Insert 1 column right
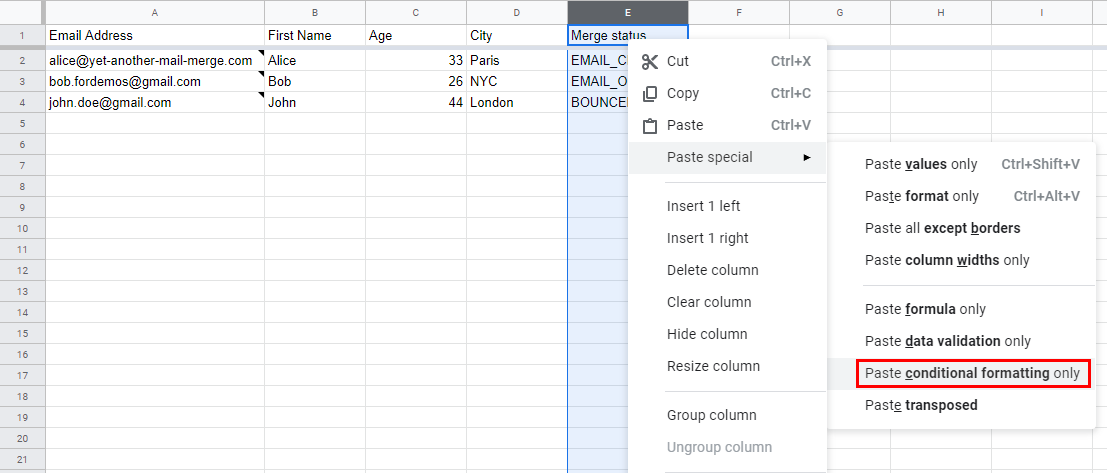1107x473 pixels. coord(707,238)
